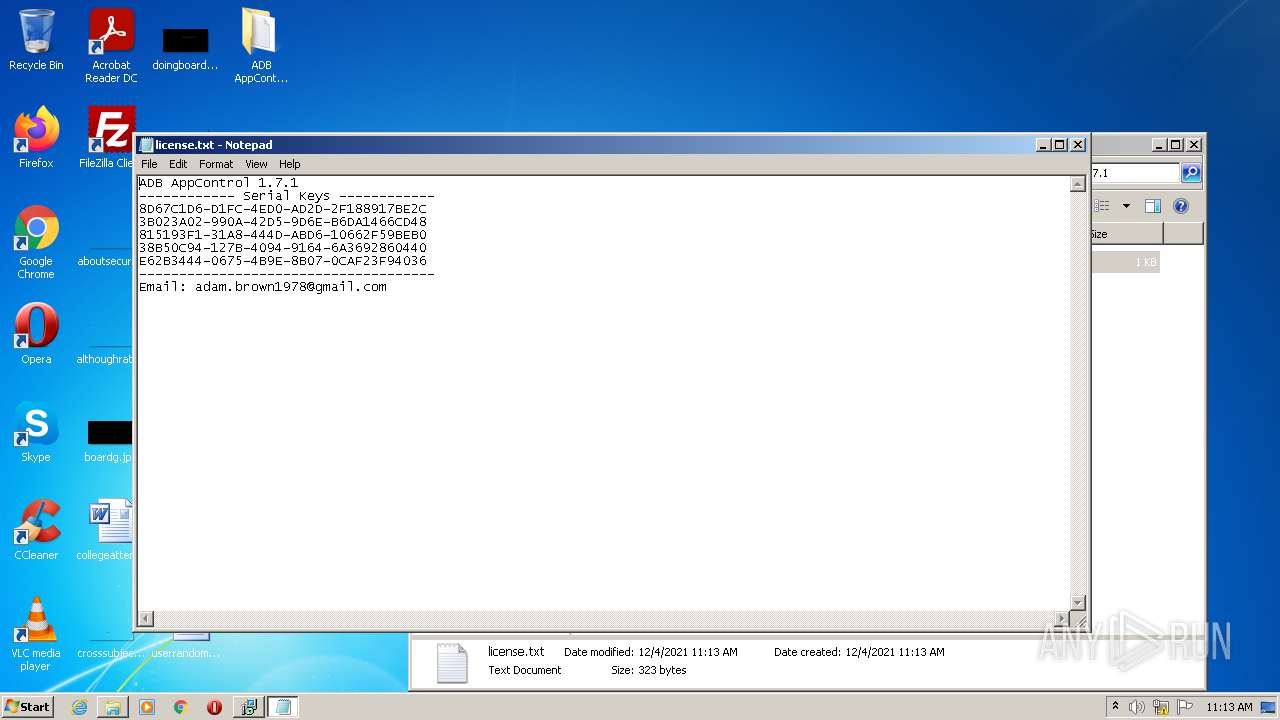Image resolution: width=1280 pixels, height=720 pixels.
Task: Toggle the Explorer preview pane icon
Action: (x=1153, y=206)
